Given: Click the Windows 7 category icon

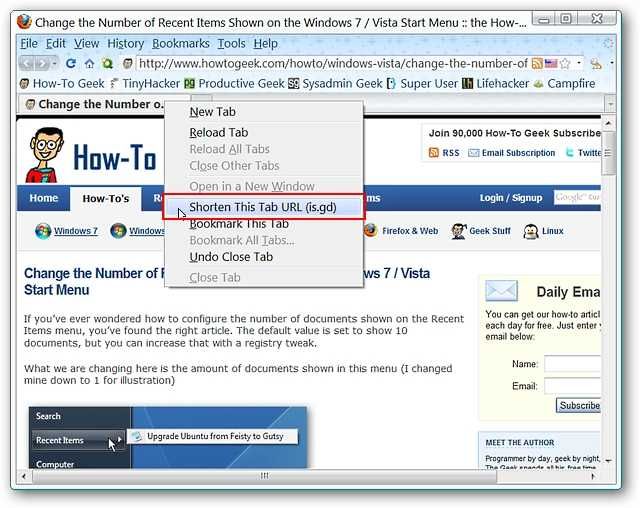Looking at the screenshot, I should click(43, 231).
